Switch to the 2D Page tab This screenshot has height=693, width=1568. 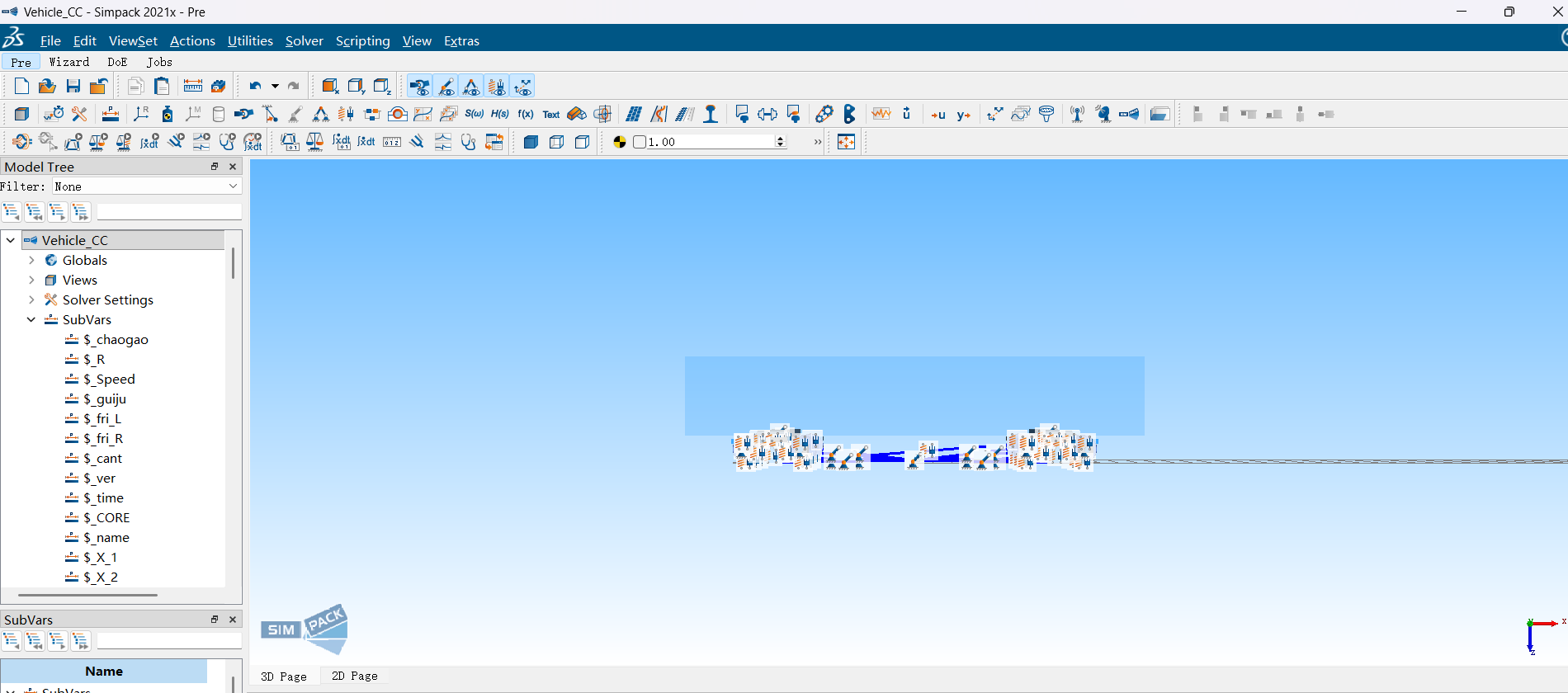pos(354,676)
